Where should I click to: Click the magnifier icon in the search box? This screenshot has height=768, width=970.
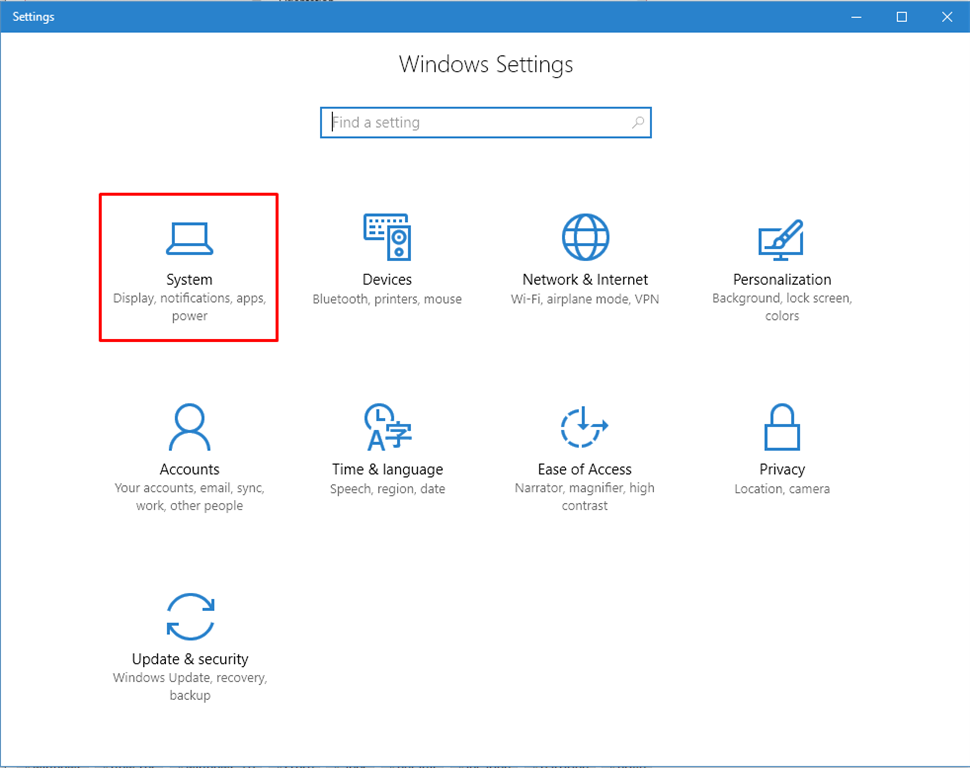[x=638, y=123]
